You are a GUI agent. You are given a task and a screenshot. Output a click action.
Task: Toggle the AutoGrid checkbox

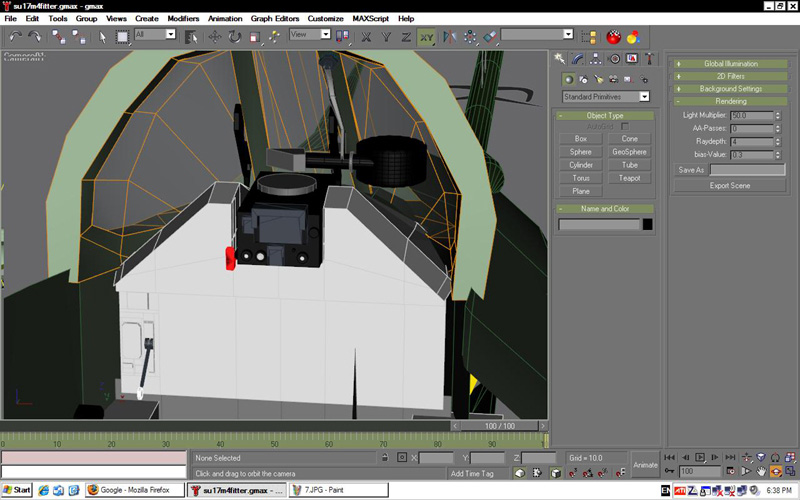point(625,127)
